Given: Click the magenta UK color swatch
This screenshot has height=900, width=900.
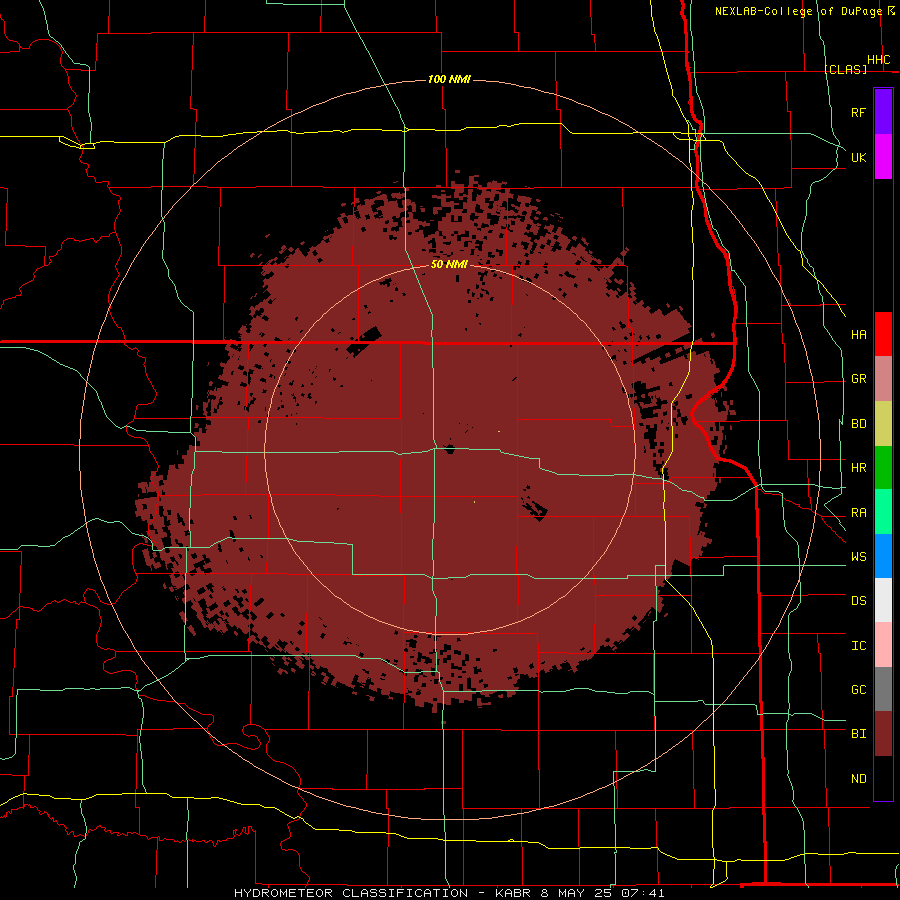Looking at the screenshot, I should pyautogui.click(x=883, y=157).
